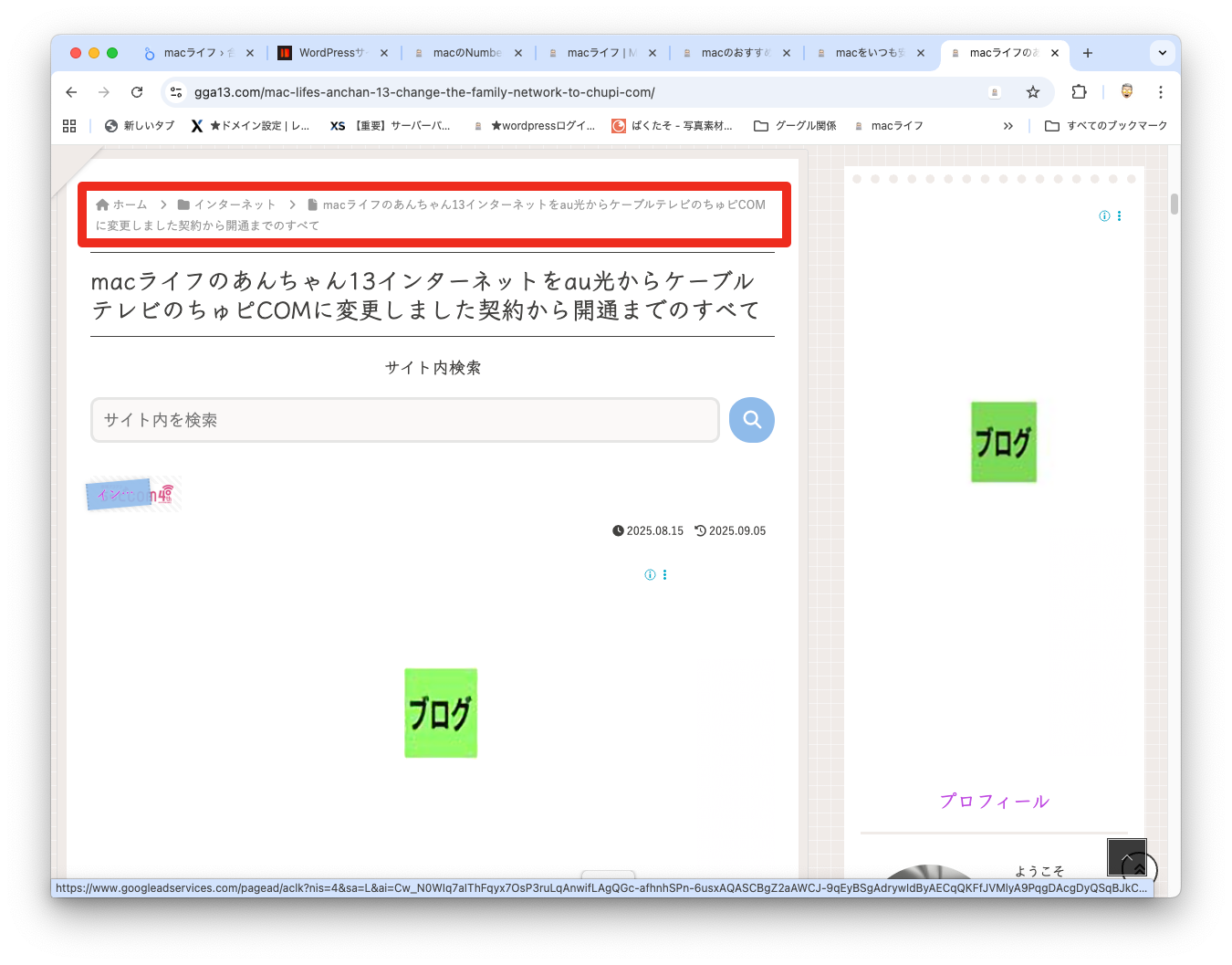Open the グーグル関係 bookmark folder

click(795, 126)
